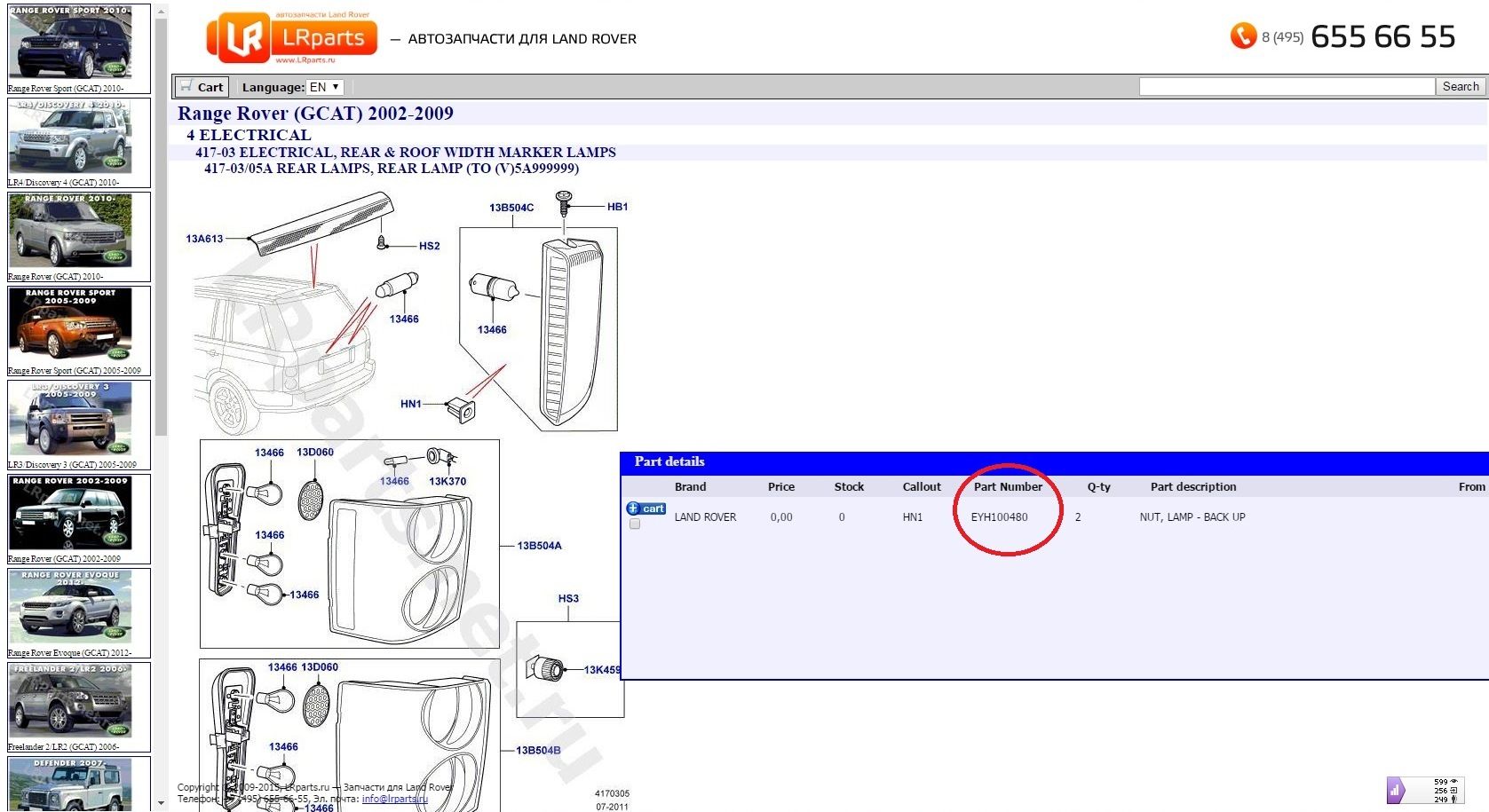Click the Search button
This screenshot has width=1489, height=812.
click(1460, 86)
